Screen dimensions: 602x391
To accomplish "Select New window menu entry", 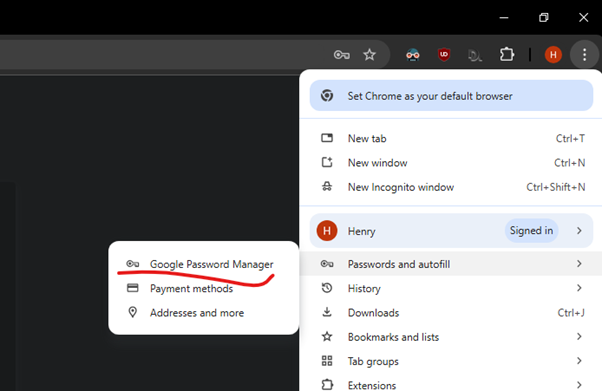I will [x=451, y=162].
